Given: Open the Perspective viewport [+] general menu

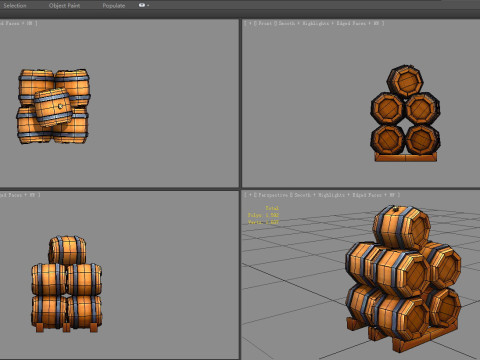Looking at the screenshot, I should coord(249,195).
